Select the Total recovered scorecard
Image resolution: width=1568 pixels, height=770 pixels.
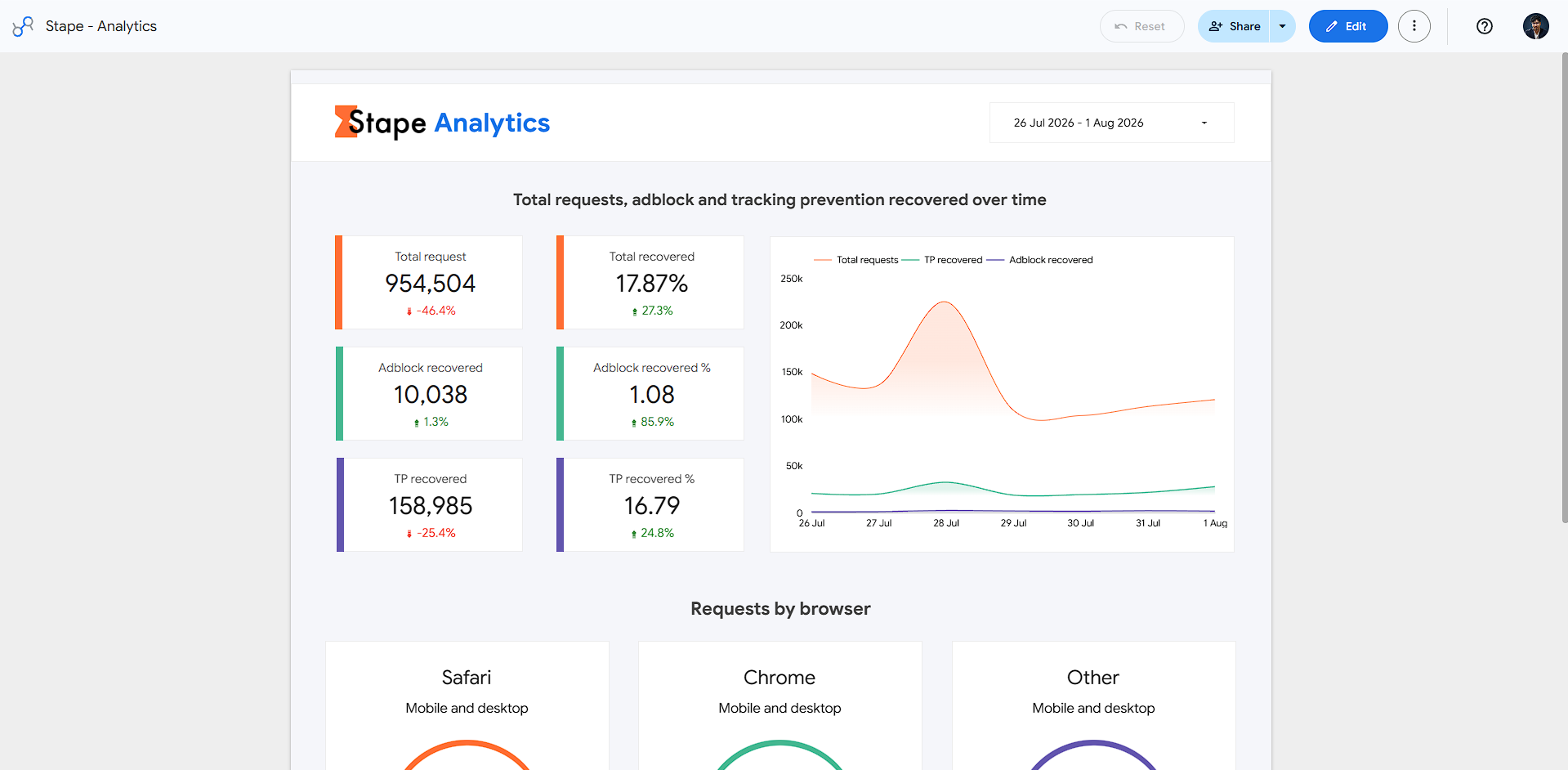[x=650, y=283]
